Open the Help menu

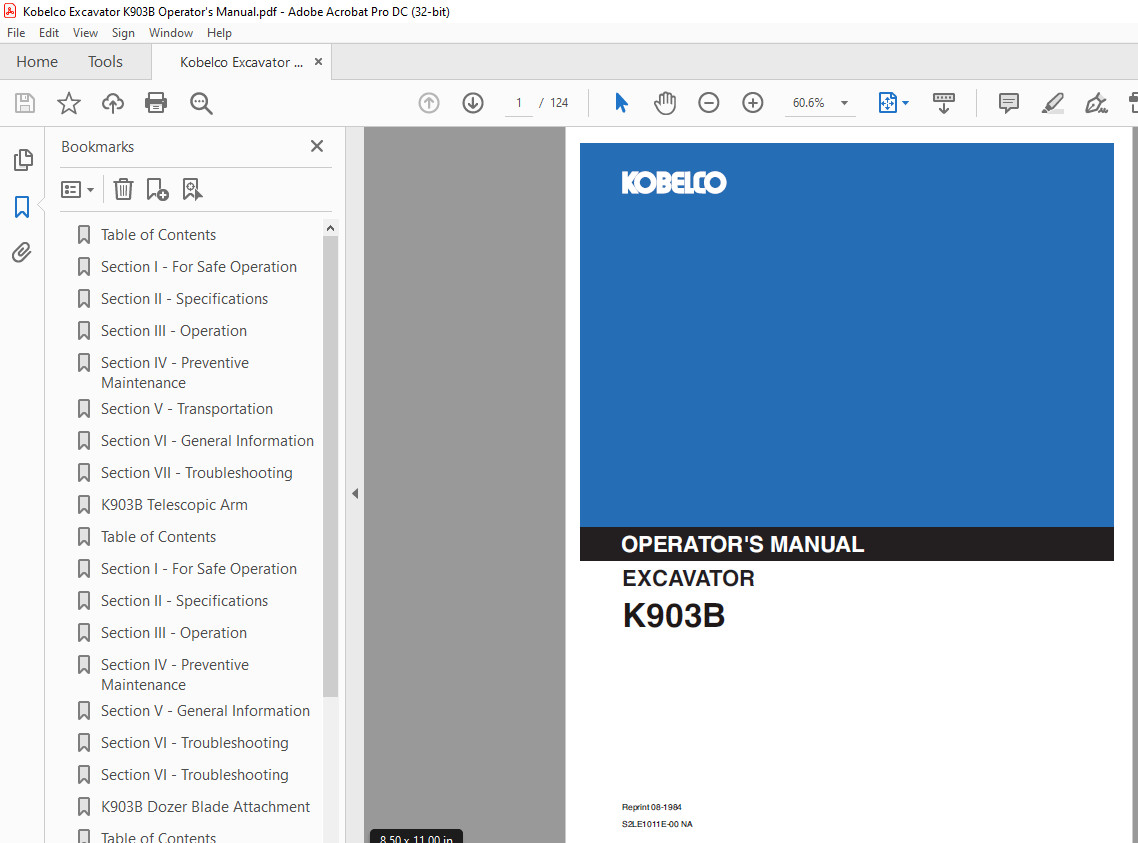219,33
